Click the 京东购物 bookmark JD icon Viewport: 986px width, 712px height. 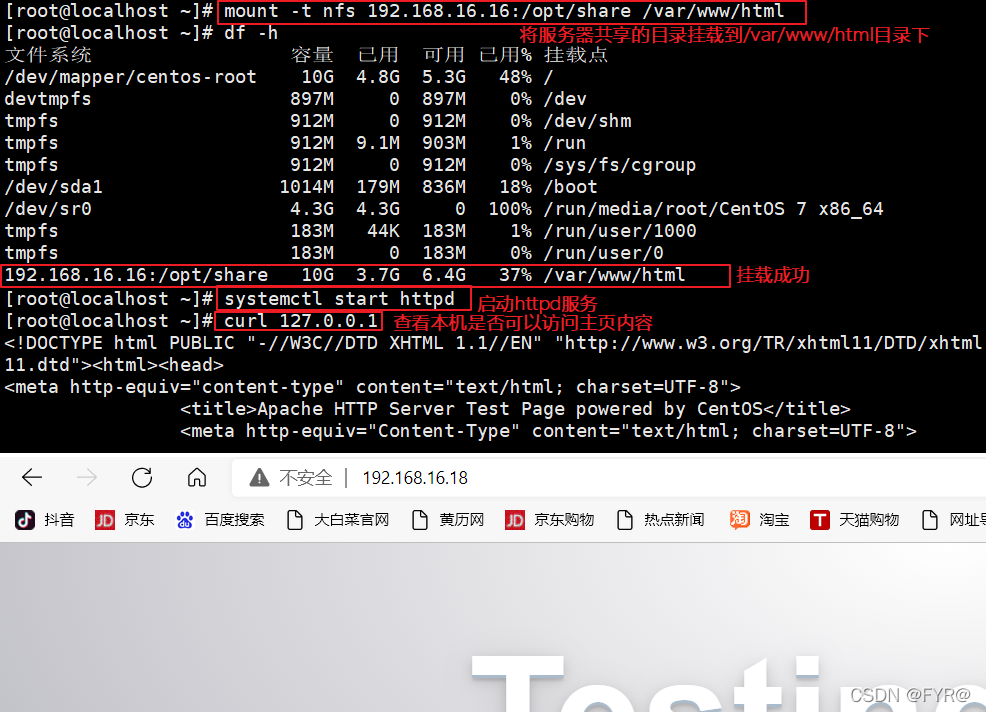coord(514,520)
